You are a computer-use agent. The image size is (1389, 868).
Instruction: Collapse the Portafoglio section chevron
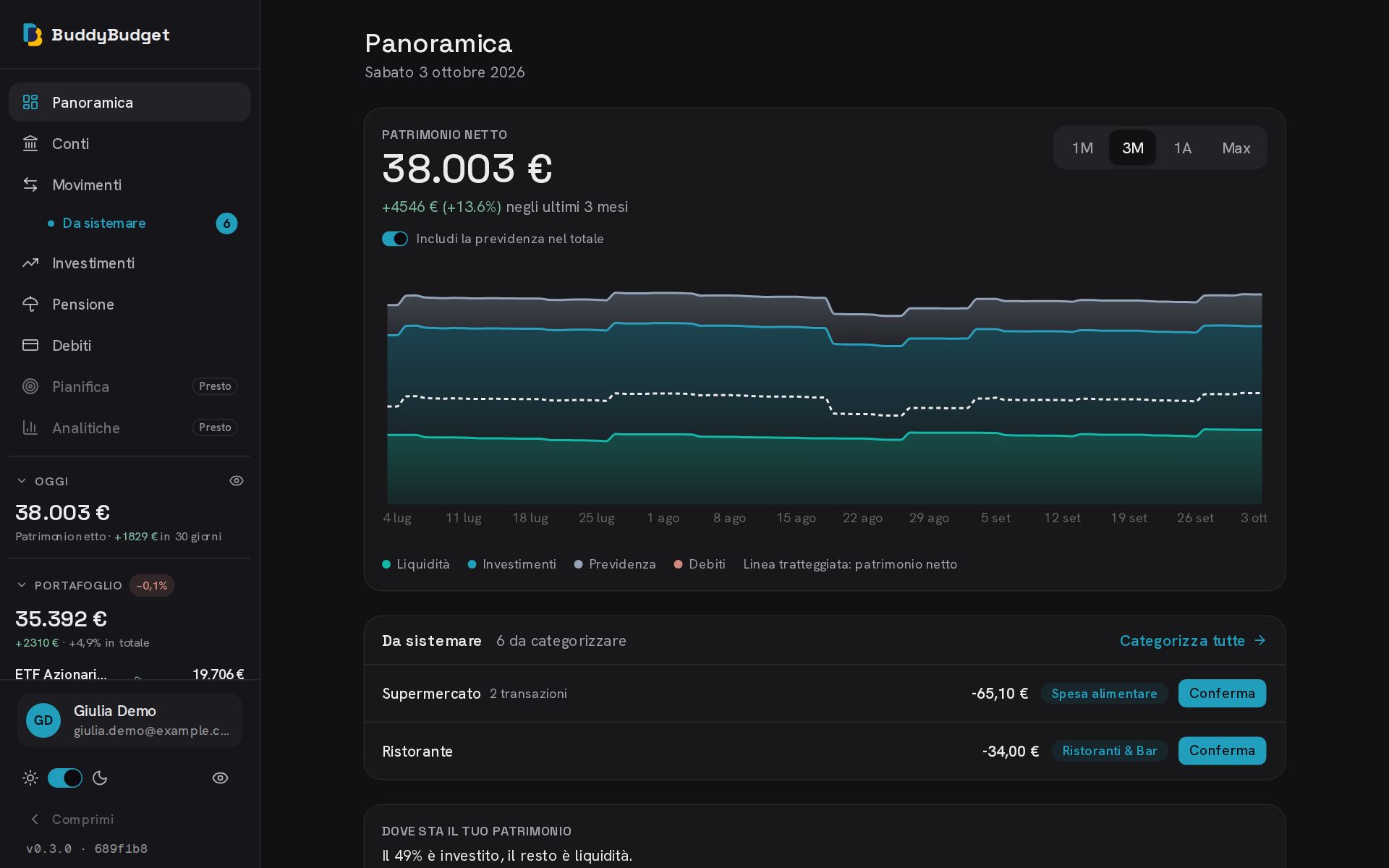click(x=22, y=584)
